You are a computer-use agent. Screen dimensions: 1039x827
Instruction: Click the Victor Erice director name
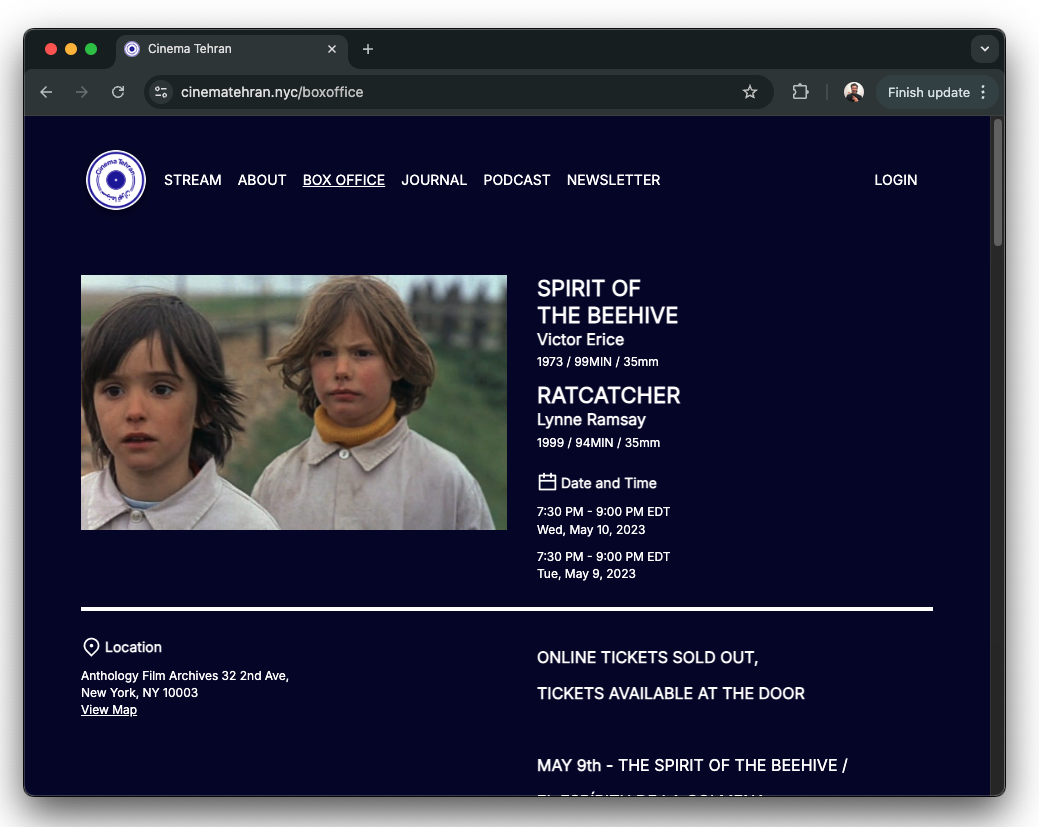(x=580, y=339)
